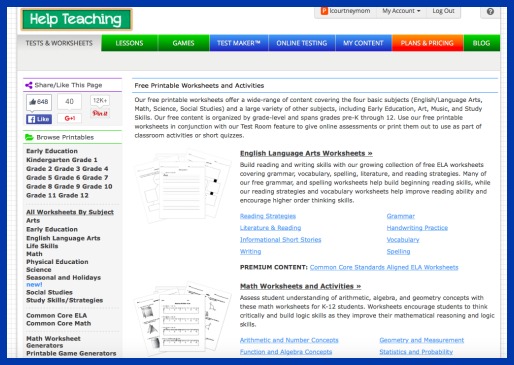Click the Google+ share count 40
The image size is (514, 365).
pyautogui.click(x=69, y=102)
